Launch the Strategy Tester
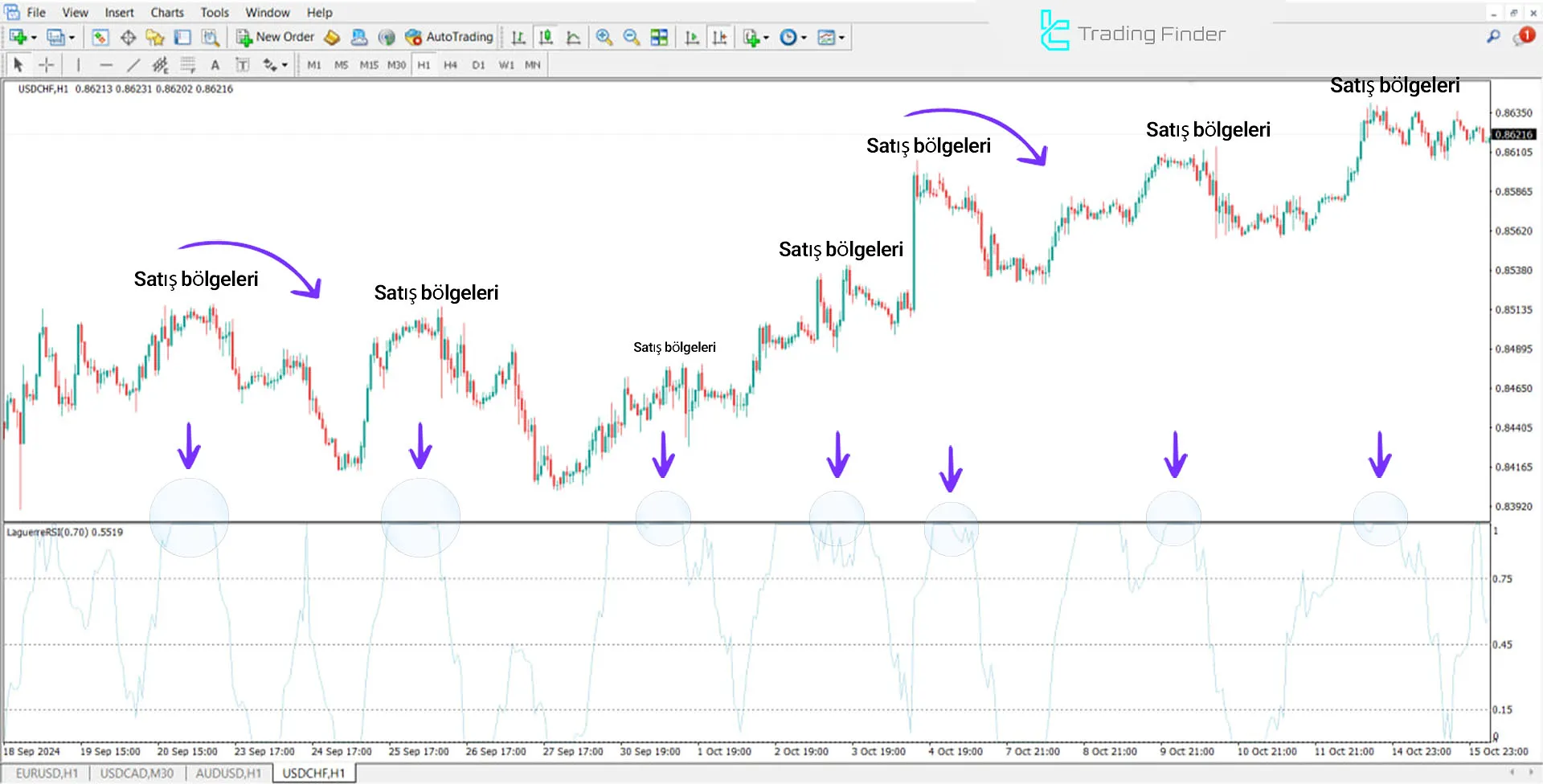This screenshot has height=784, width=1543. pyautogui.click(x=211, y=37)
